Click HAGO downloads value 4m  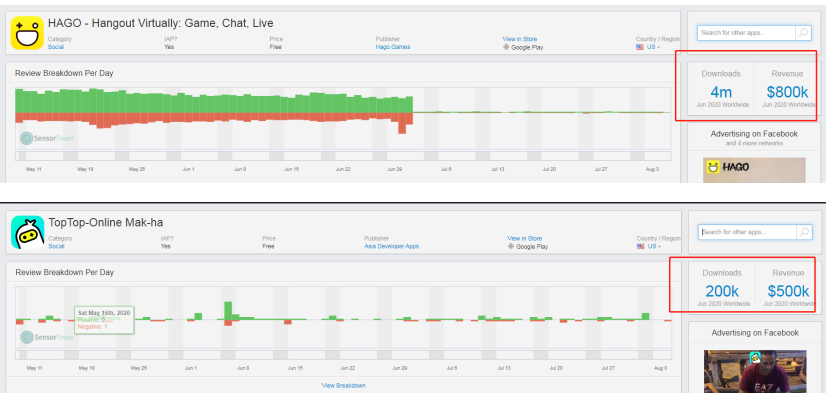click(721, 92)
